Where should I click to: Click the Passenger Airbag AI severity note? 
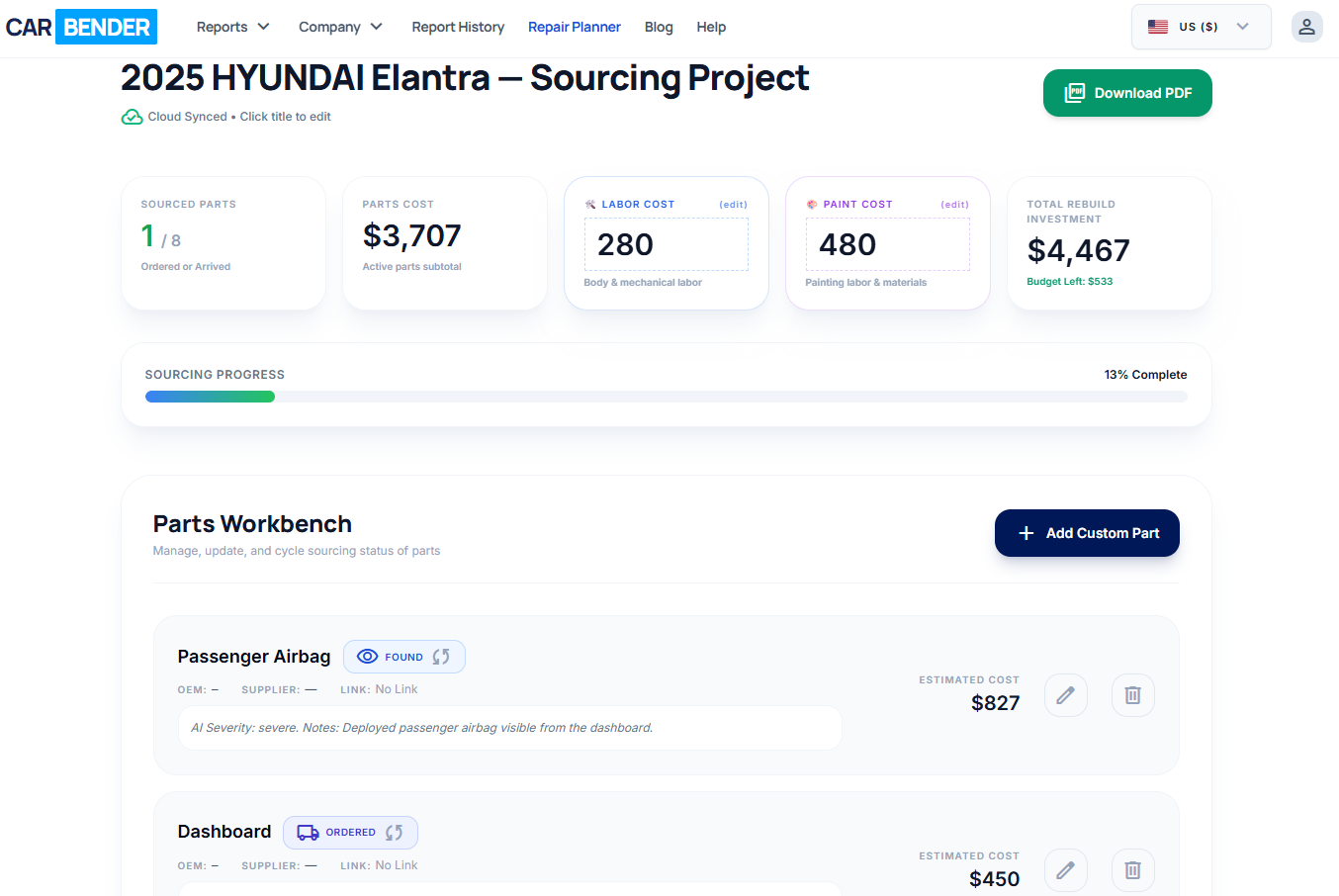click(x=510, y=728)
